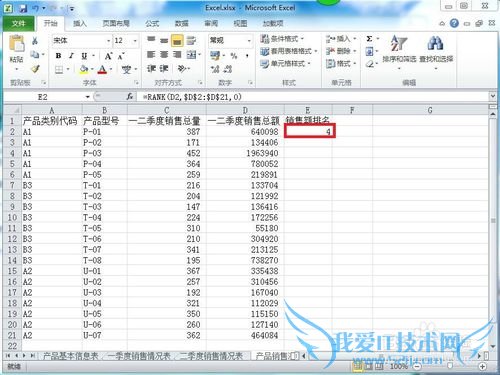Click the Borders icon
Viewport: 500px width, 375px height.
click(59, 69)
